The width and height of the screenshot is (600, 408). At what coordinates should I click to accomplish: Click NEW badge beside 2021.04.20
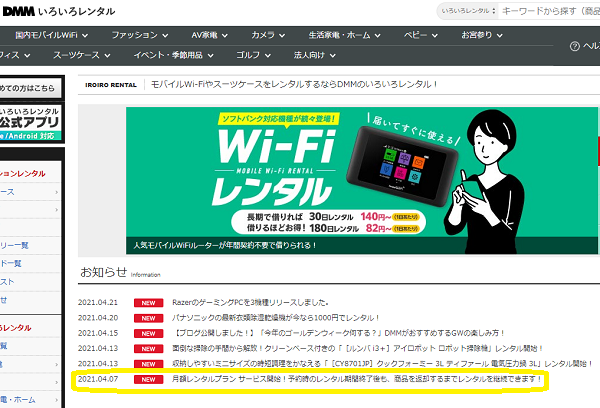(148, 318)
